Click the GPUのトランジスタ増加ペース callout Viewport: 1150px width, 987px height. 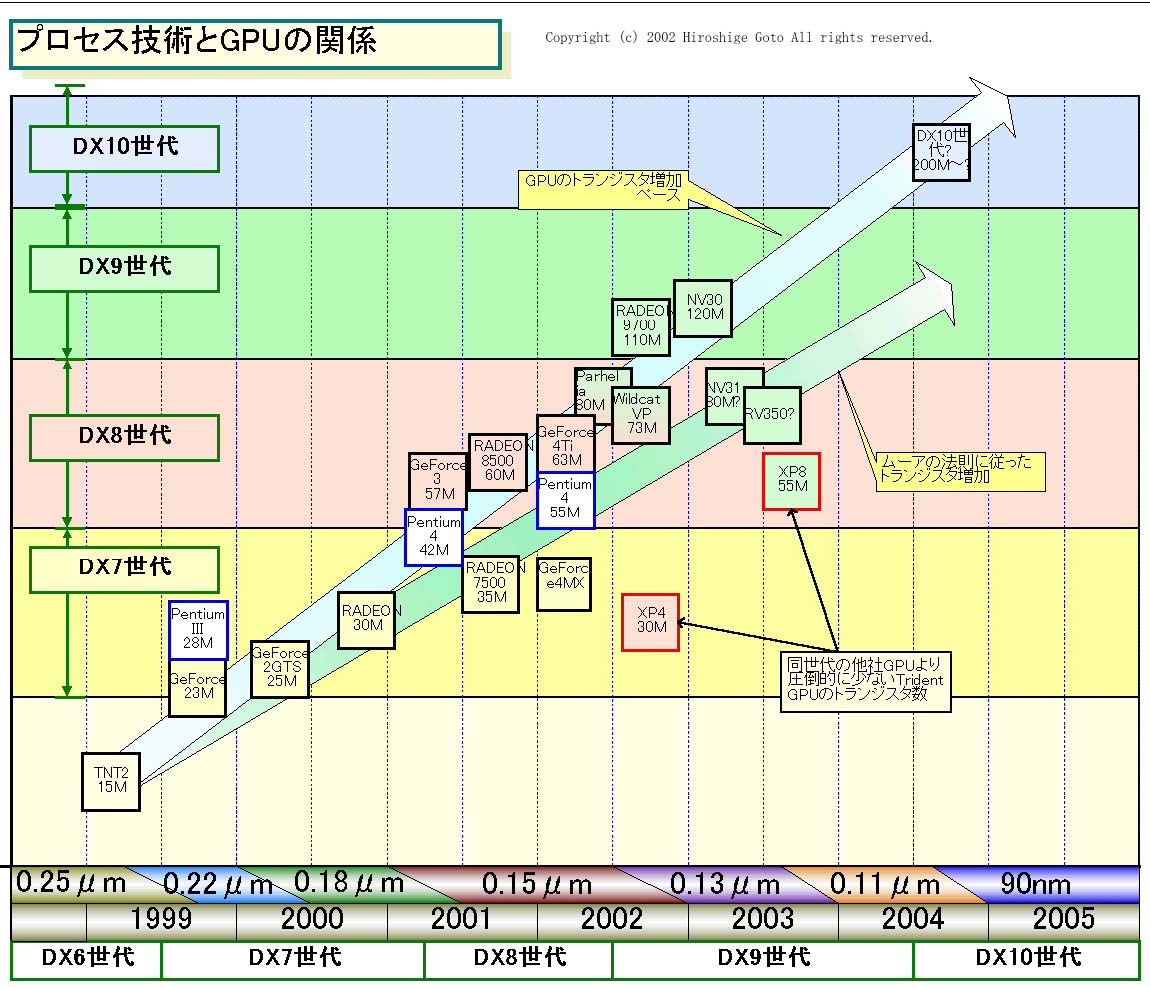pyautogui.click(x=603, y=188)
